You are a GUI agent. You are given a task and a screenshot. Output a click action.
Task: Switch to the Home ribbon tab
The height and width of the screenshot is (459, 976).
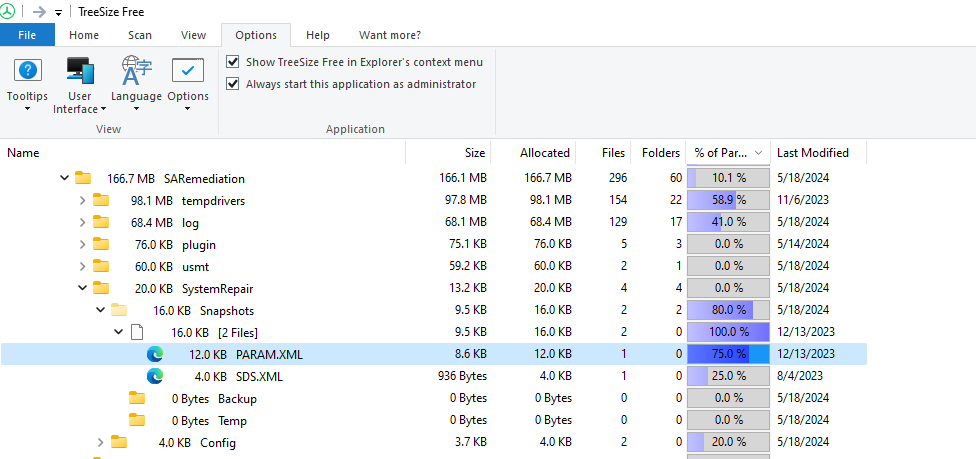coord(84,35)
